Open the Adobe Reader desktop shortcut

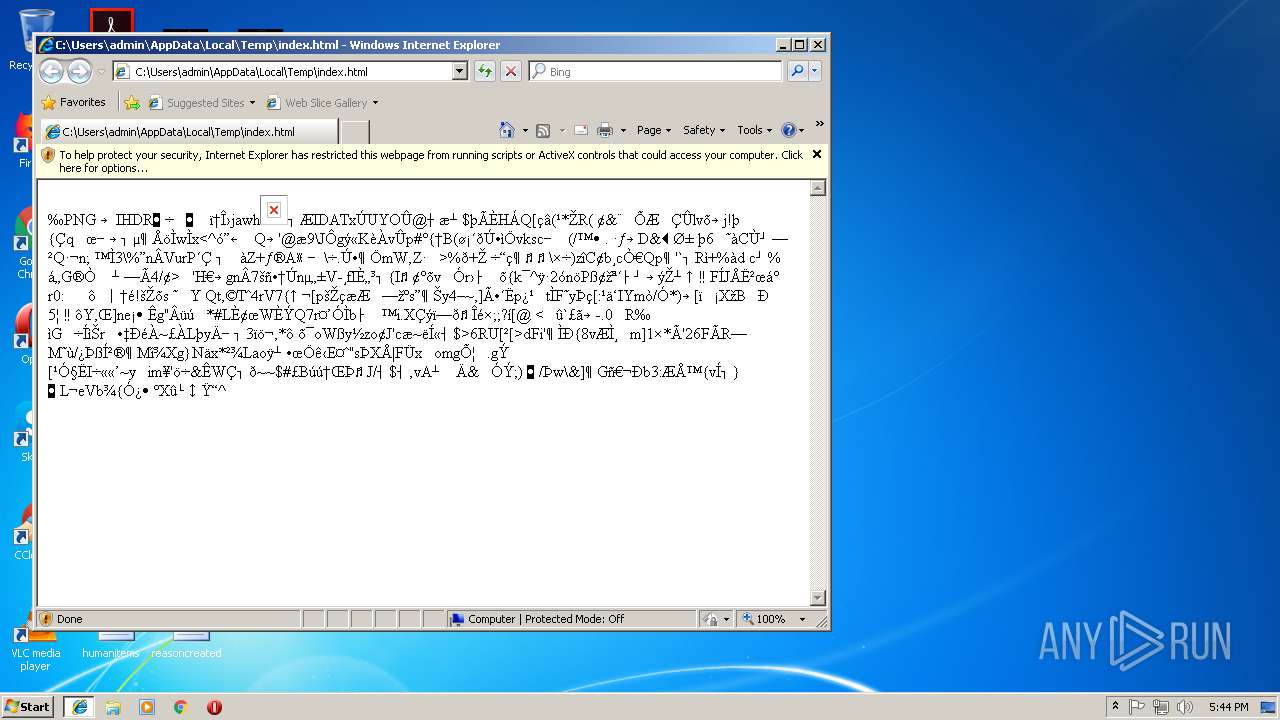pos(111,20)
